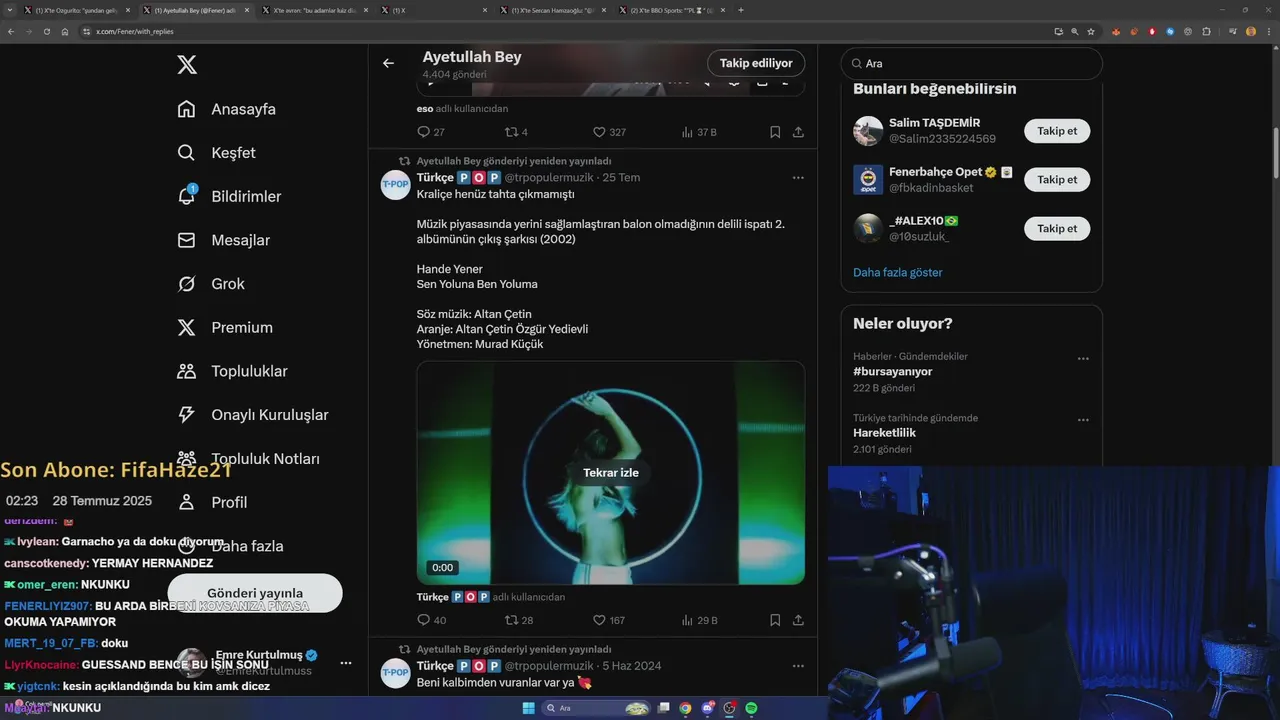This screenshot has height=720, width=1280.
Task: Open more options on the 25 Tem post
Action: (x=798, y=178)
